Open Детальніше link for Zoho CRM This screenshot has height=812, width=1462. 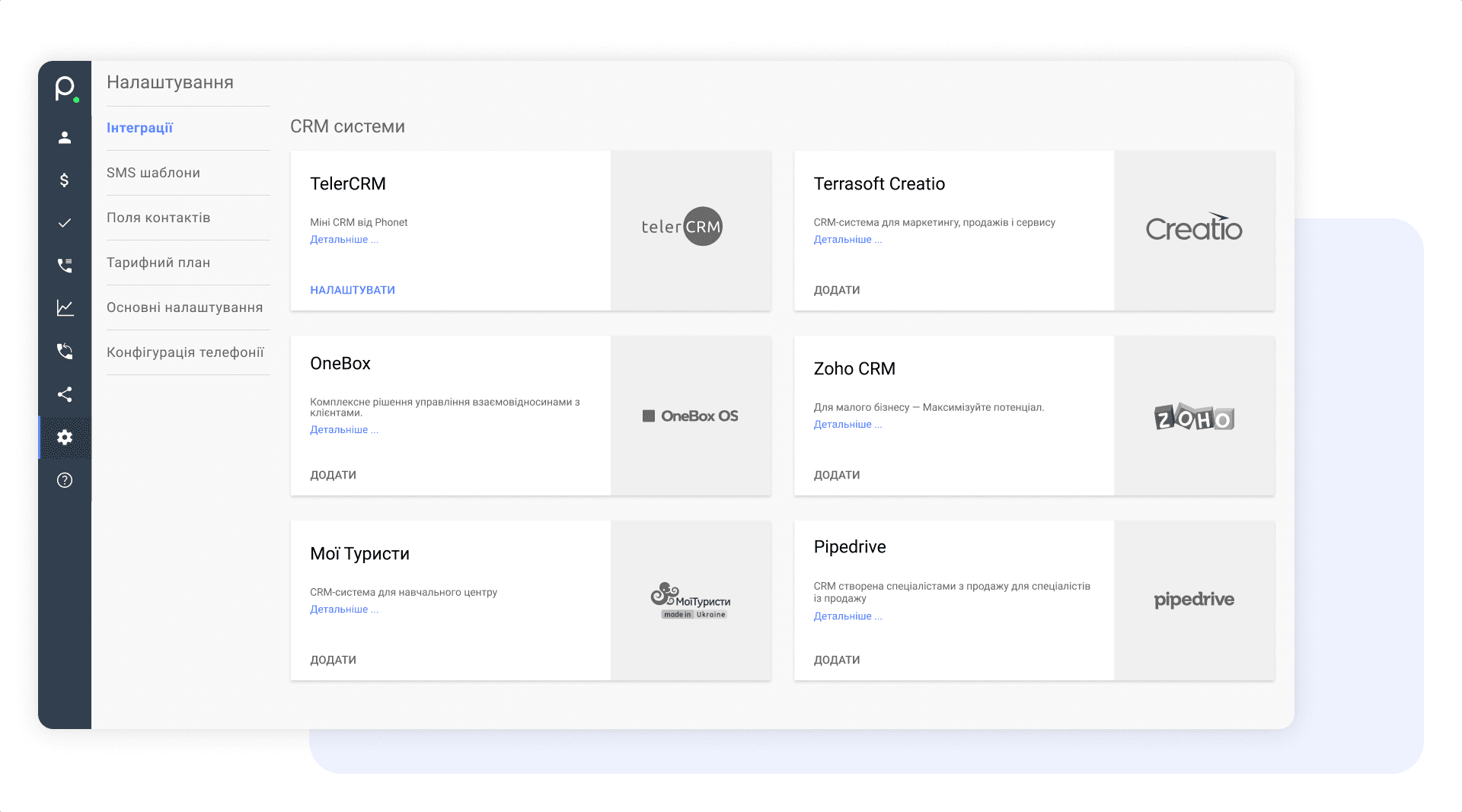pyautogui.click(x=848, y=425)
